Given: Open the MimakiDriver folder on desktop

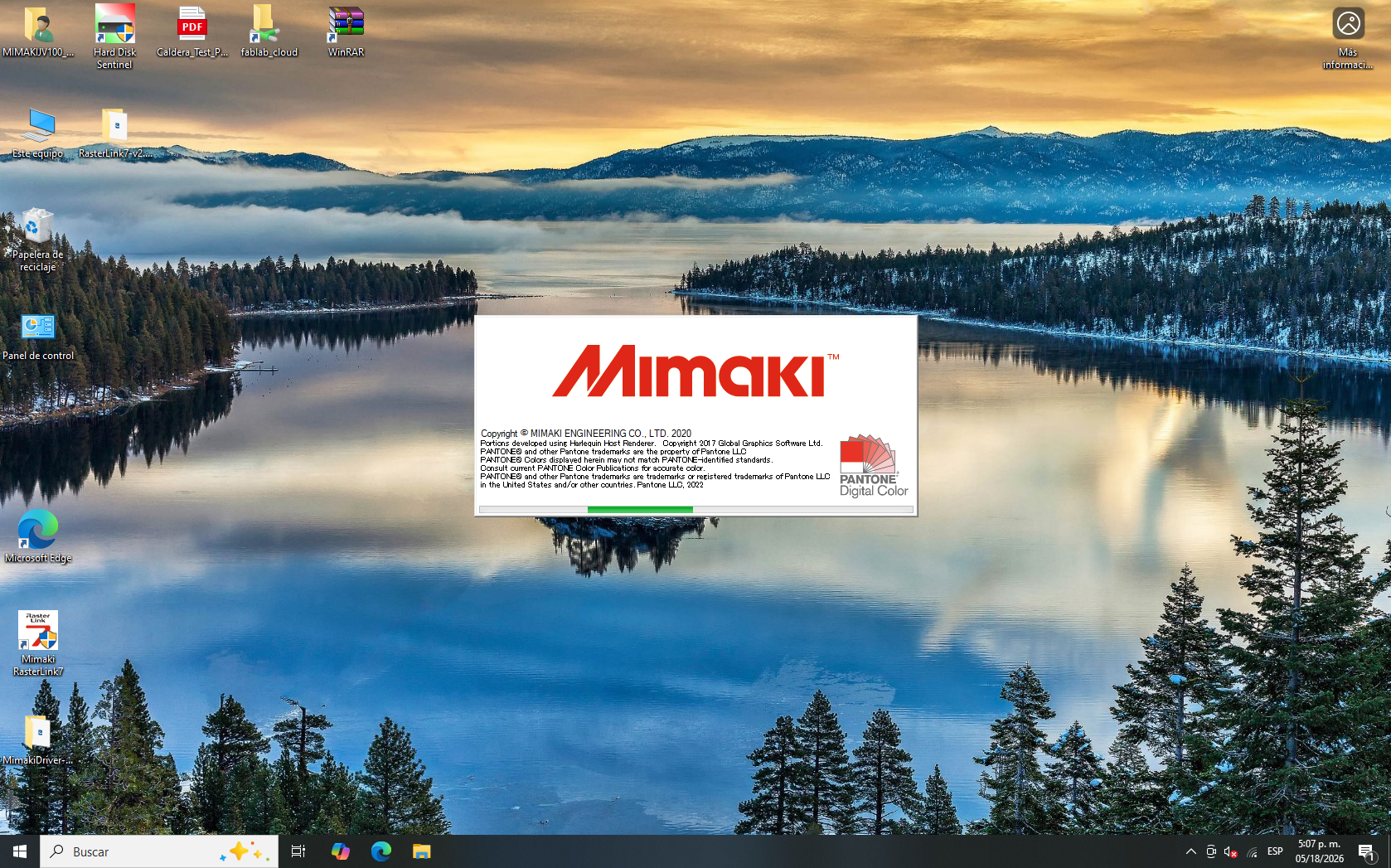Looking at the screenshot, I should 37,739.
